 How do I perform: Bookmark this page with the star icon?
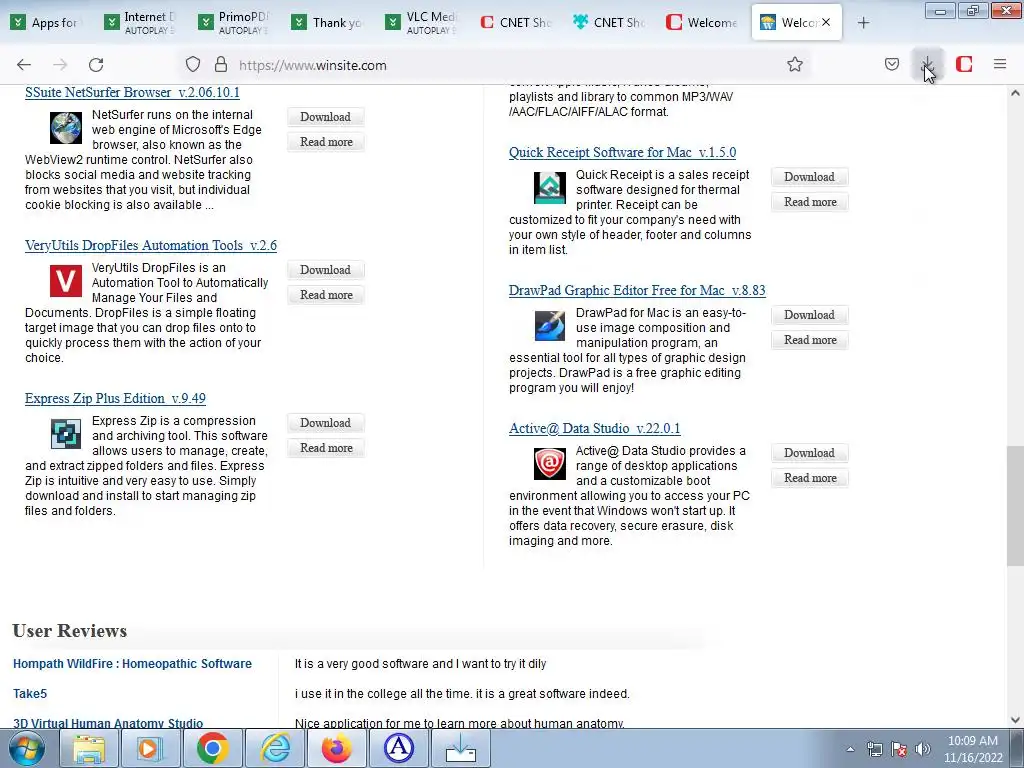click(x=795, y=64)
